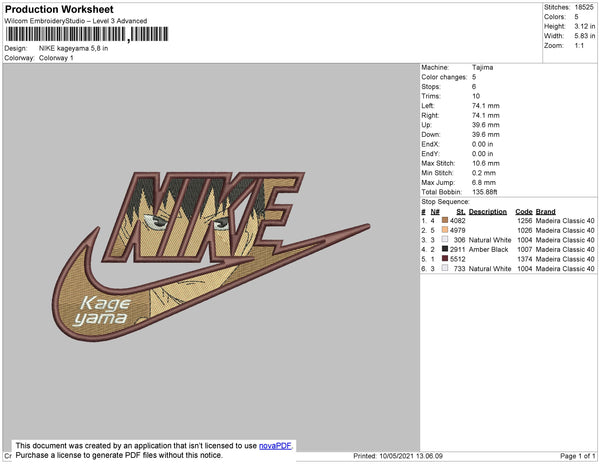This screenshot has height=464, width=600.
Task: Select the 4082 brown color swatch
Action: (x=445, y=220)
